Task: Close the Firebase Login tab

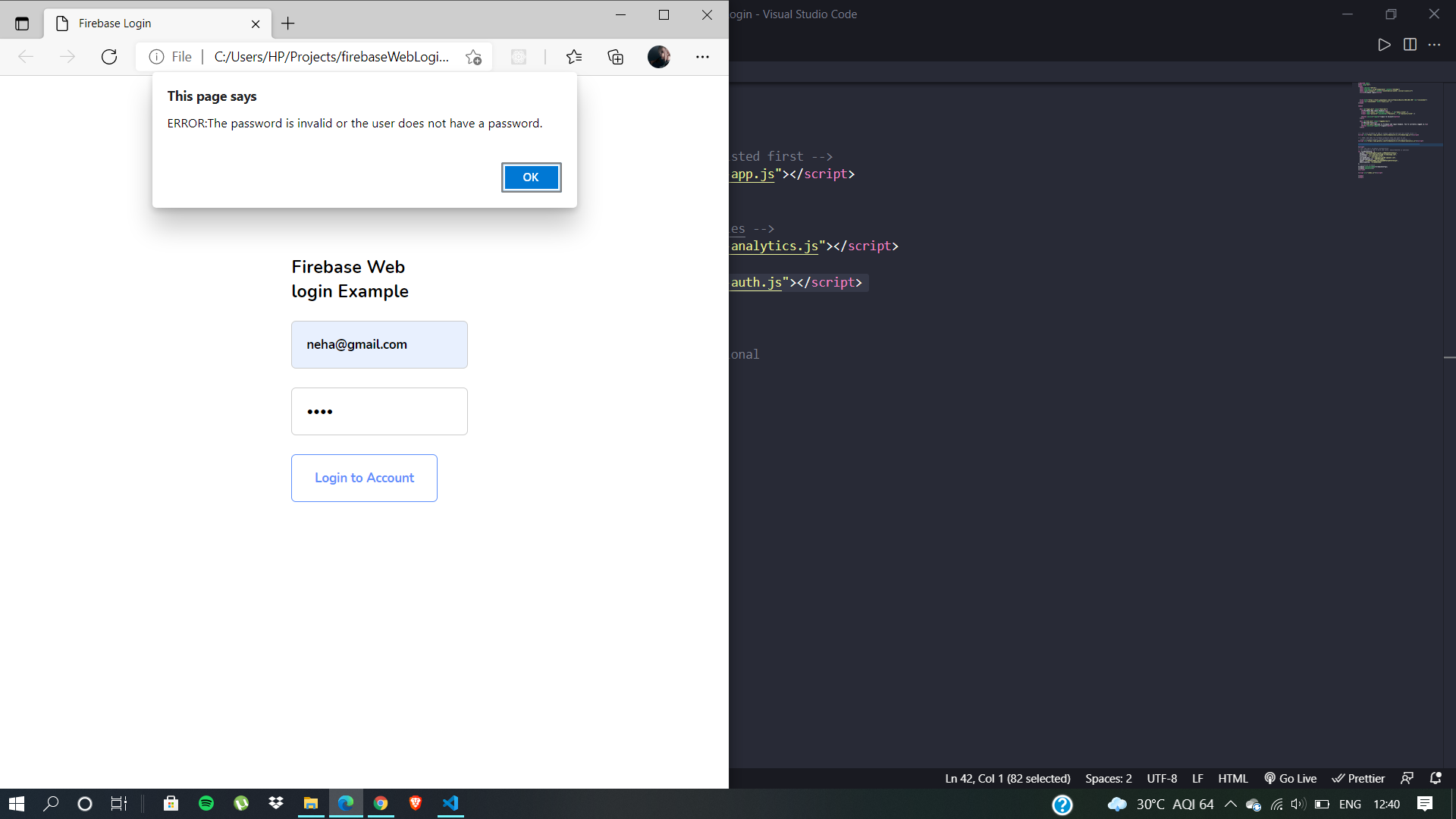Action: [x=256, y=24]
